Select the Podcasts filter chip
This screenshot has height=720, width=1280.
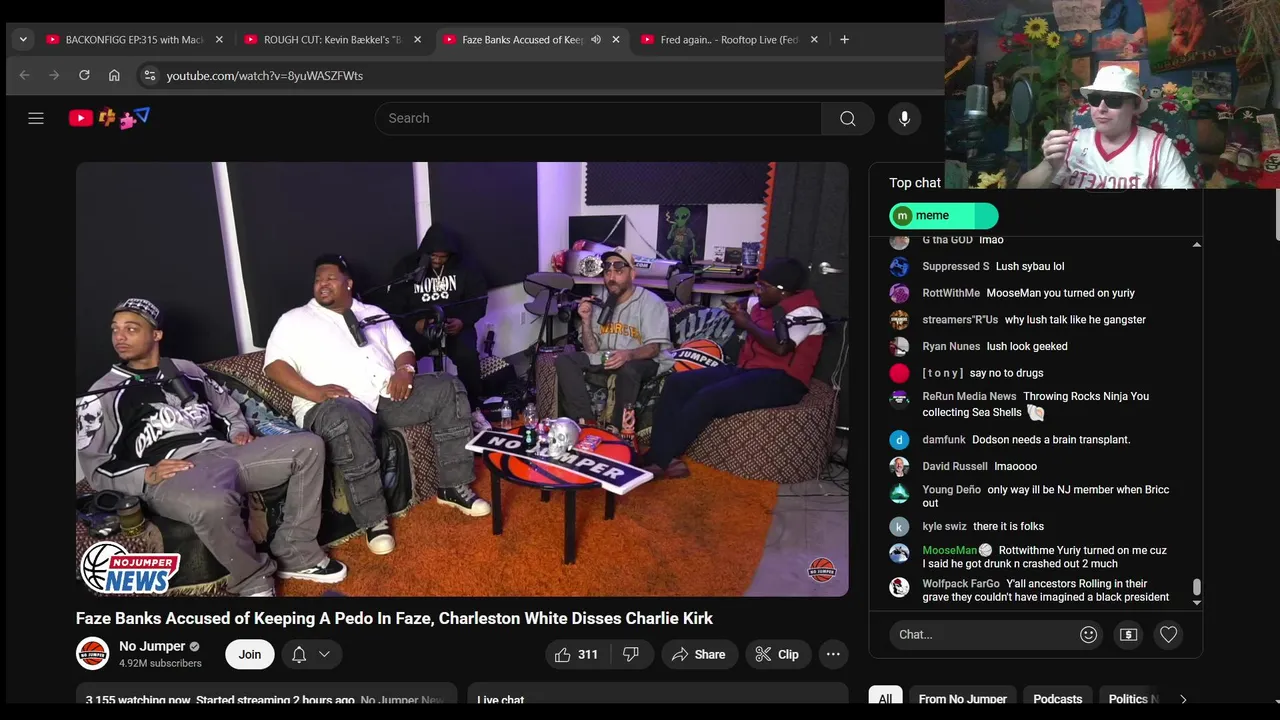pos(1057,699)
